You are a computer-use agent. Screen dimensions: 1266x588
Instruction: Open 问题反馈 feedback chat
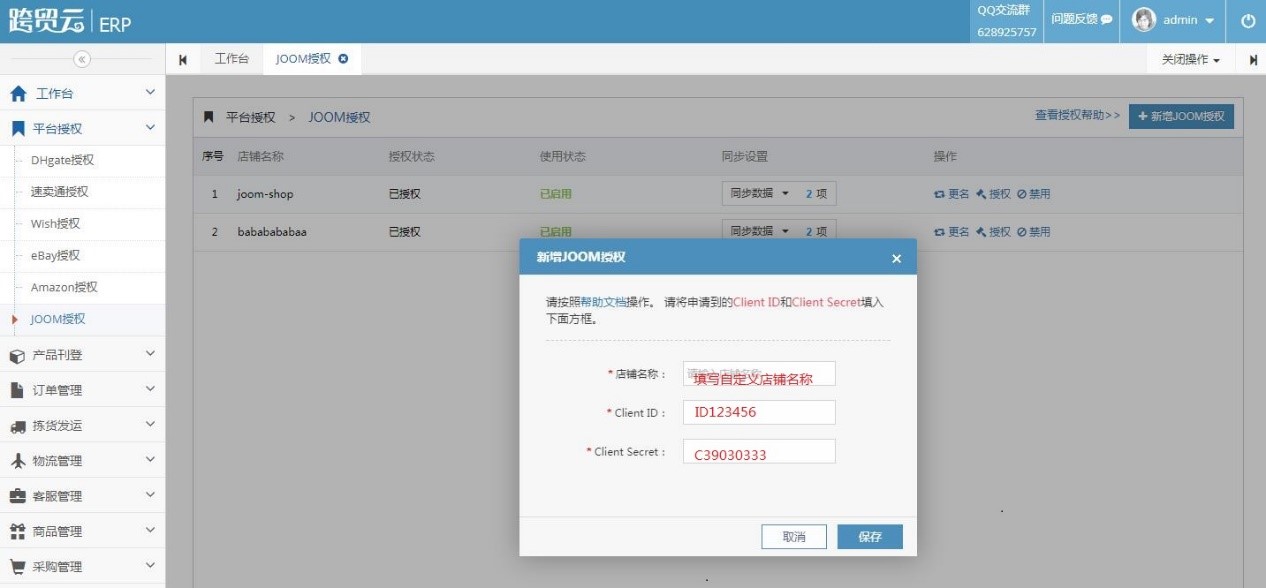[x=1081, y=20]
